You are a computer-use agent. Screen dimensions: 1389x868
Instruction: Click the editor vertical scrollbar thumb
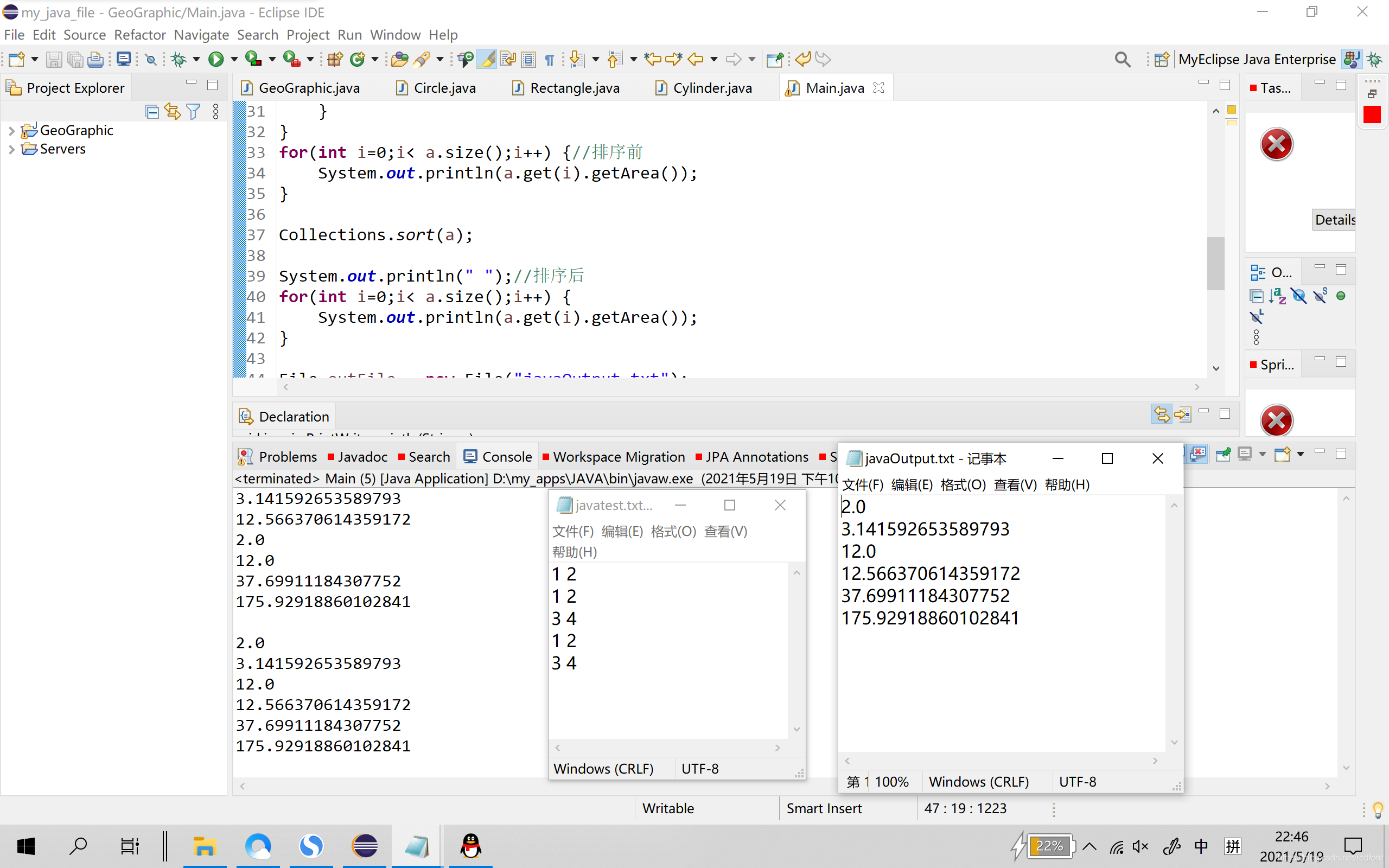tap(1215, 264)
